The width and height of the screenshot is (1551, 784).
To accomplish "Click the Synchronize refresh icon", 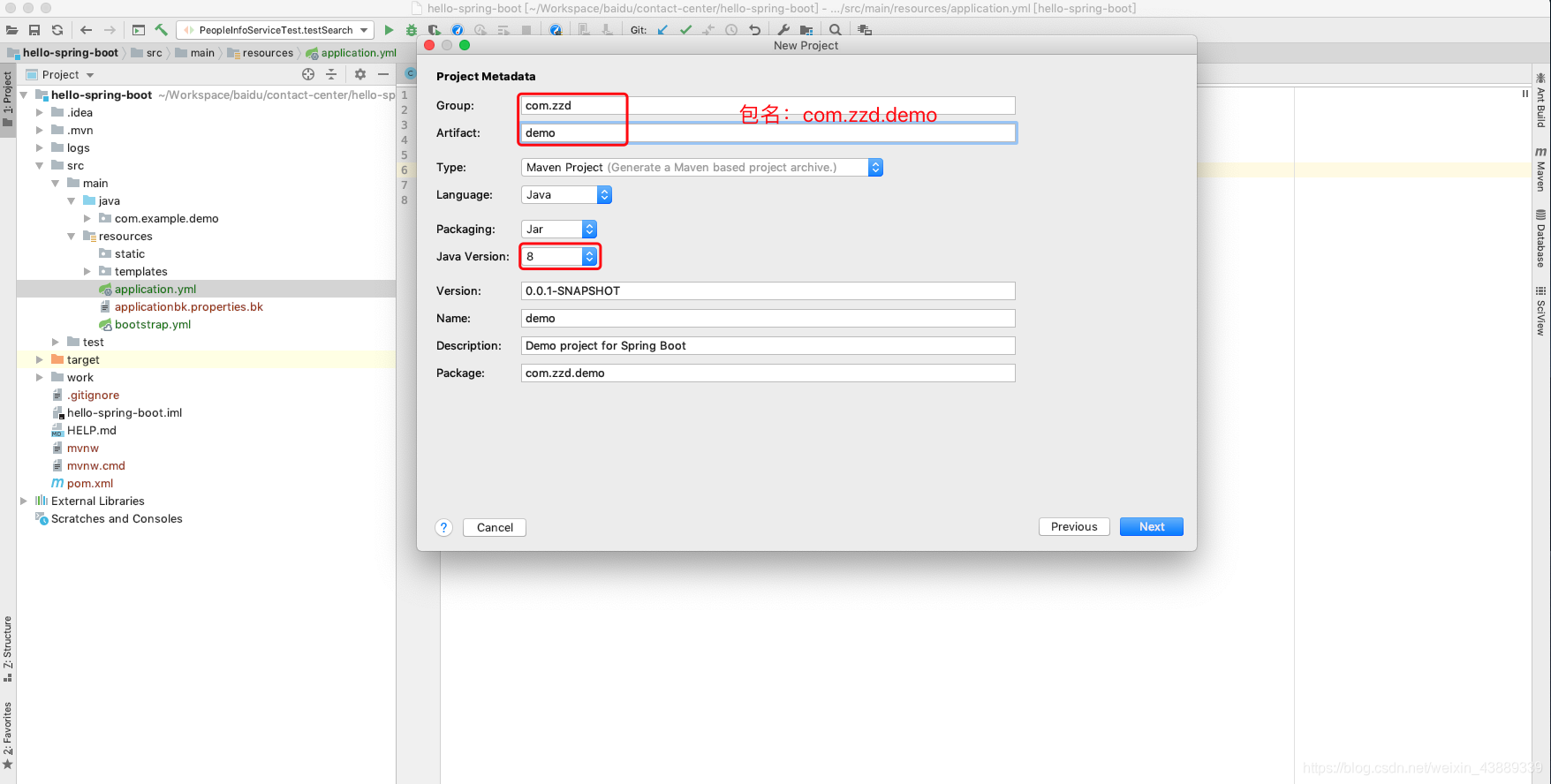I will click(57, 30).
